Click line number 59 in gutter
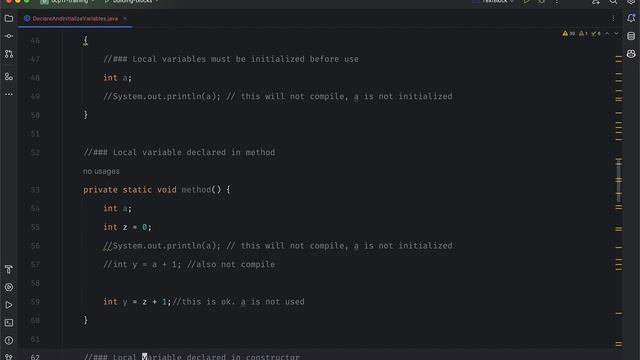Viewport: 640px width, 360px height. pyautogui.click(x=35, y=302)
